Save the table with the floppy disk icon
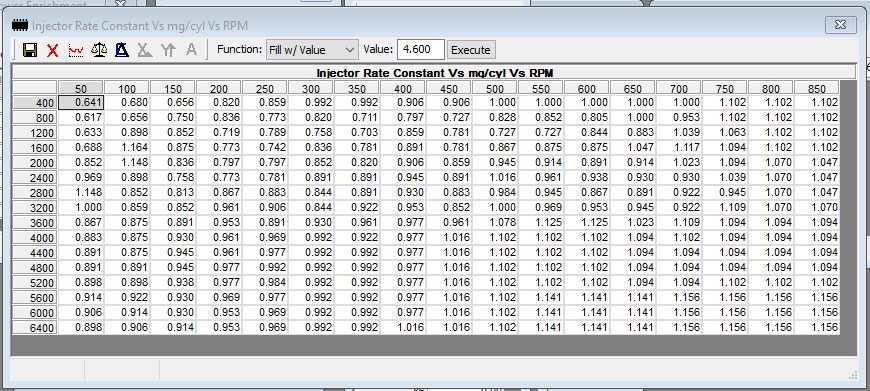The width and height of the screenshot is (870, 391). [30, 50]
